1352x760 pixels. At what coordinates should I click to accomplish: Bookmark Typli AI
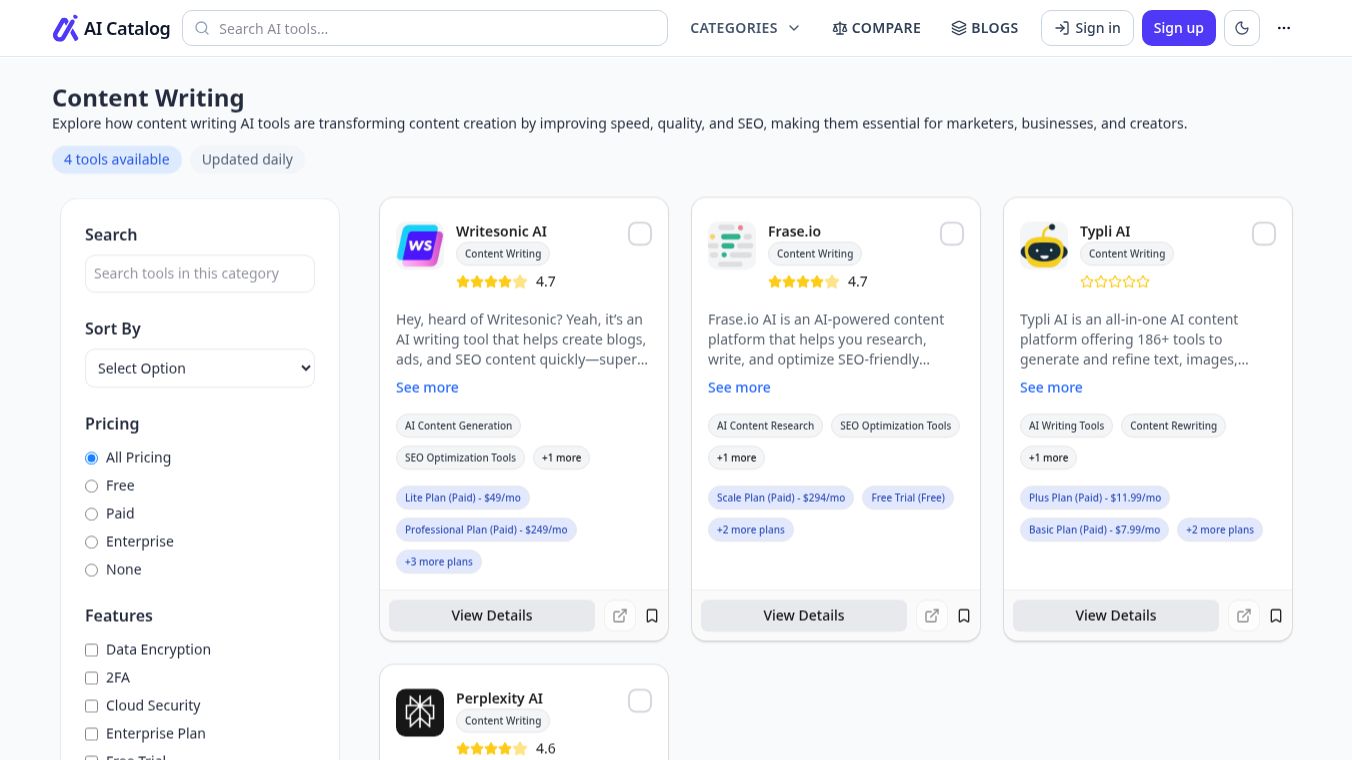tap(1276, 616)
